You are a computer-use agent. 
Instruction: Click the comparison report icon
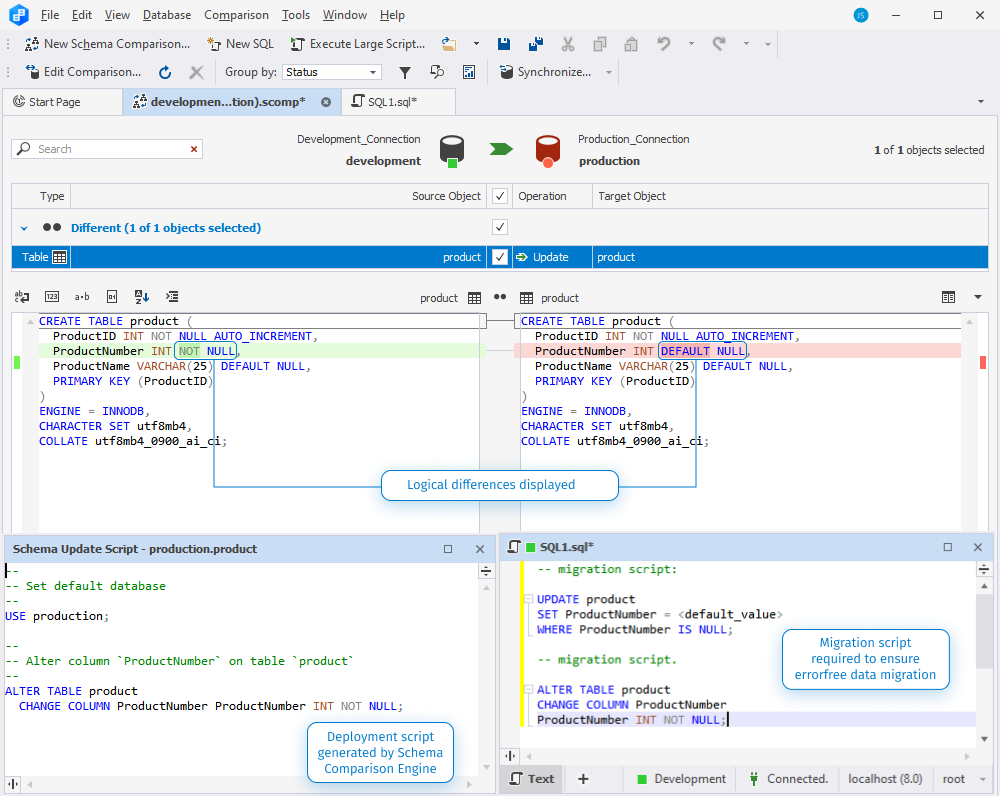[469, 72]
